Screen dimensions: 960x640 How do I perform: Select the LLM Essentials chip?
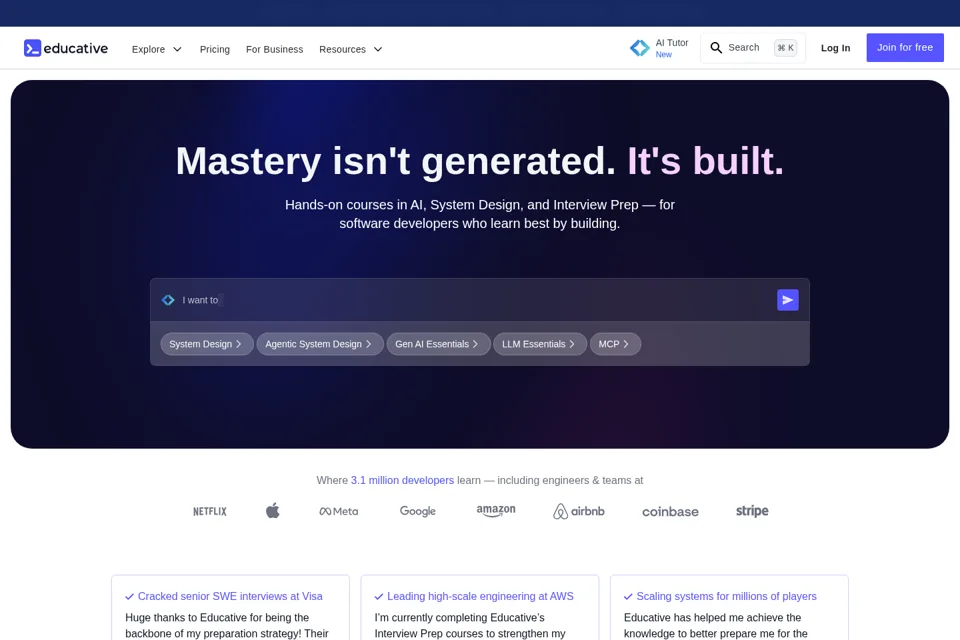pyautogui.click(x=540, y=344)
